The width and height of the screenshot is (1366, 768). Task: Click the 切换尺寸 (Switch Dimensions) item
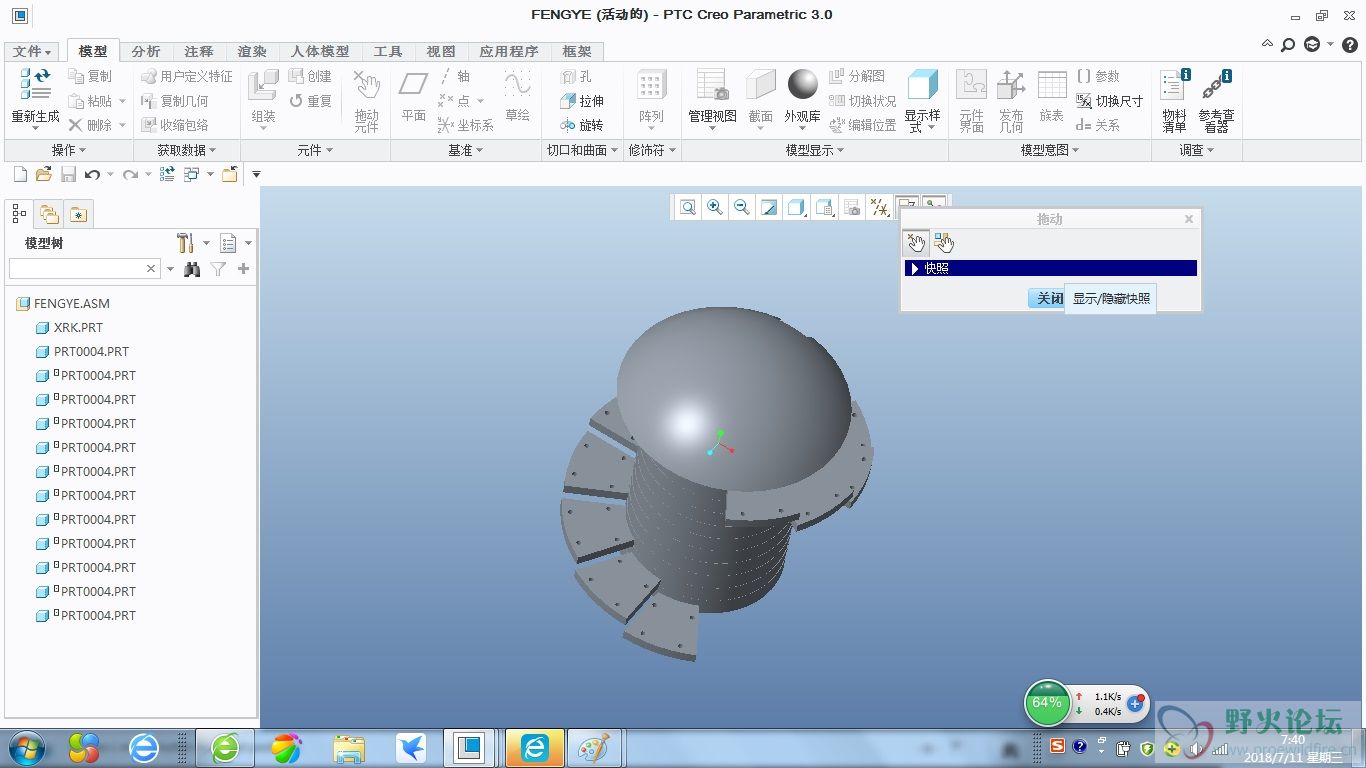click(x=1109, y=101)
